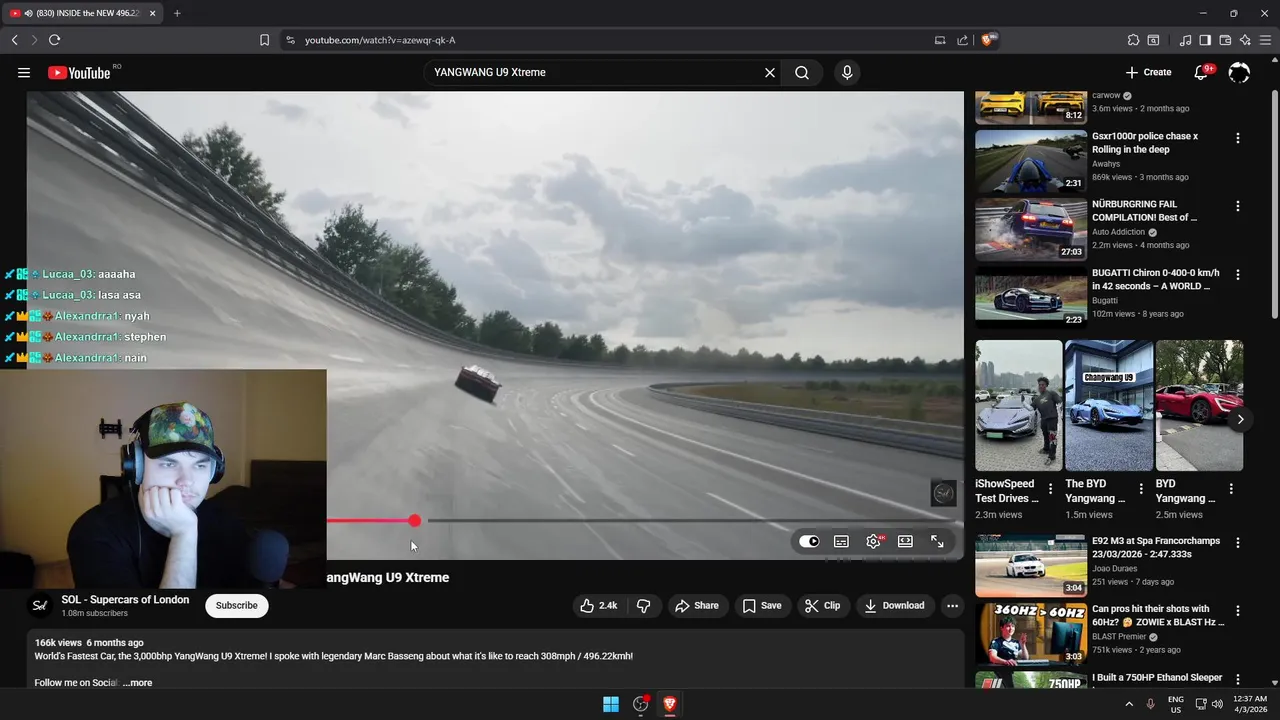Share this page via address bar icon
Screen dimensions: 1280x720
point(962,40)
